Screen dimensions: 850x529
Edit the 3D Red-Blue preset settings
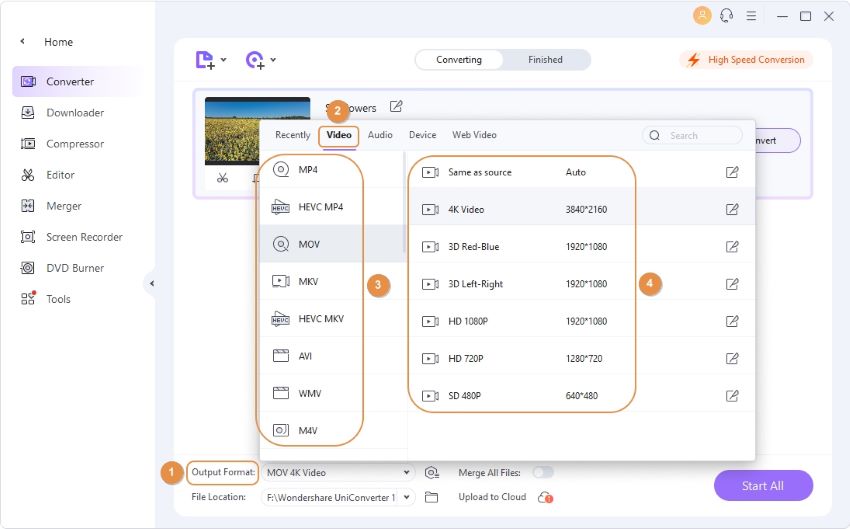pyautogui.click(x=732, y=247)
